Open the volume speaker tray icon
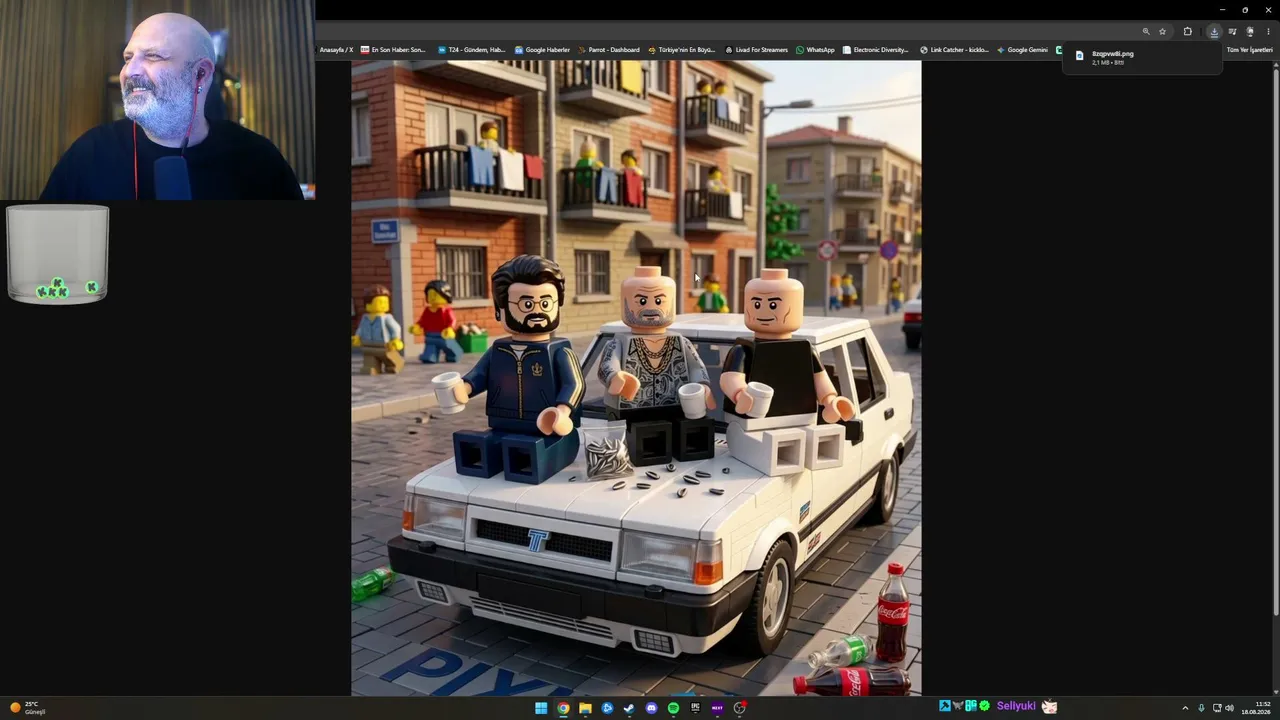Screen dimensions: 1280x720 tap(1230, 708)
